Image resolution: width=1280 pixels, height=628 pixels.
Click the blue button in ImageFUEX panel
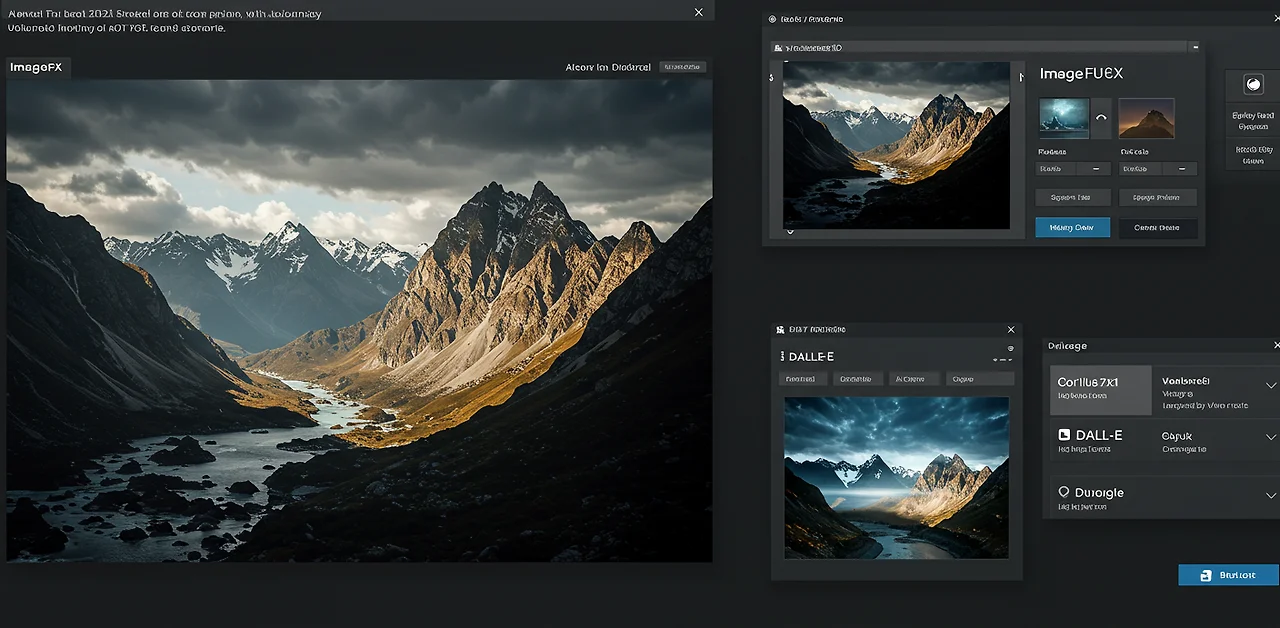coord(1072,227)
